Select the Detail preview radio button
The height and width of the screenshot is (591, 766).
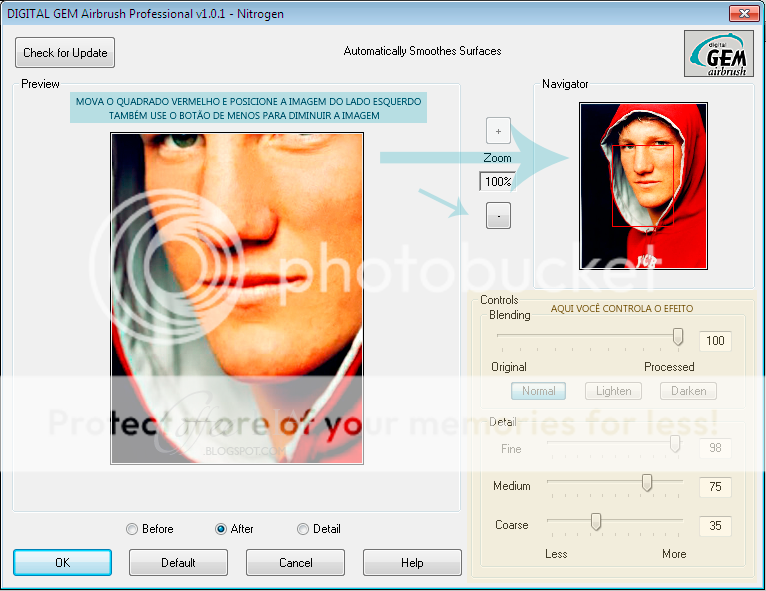[303, 529]
